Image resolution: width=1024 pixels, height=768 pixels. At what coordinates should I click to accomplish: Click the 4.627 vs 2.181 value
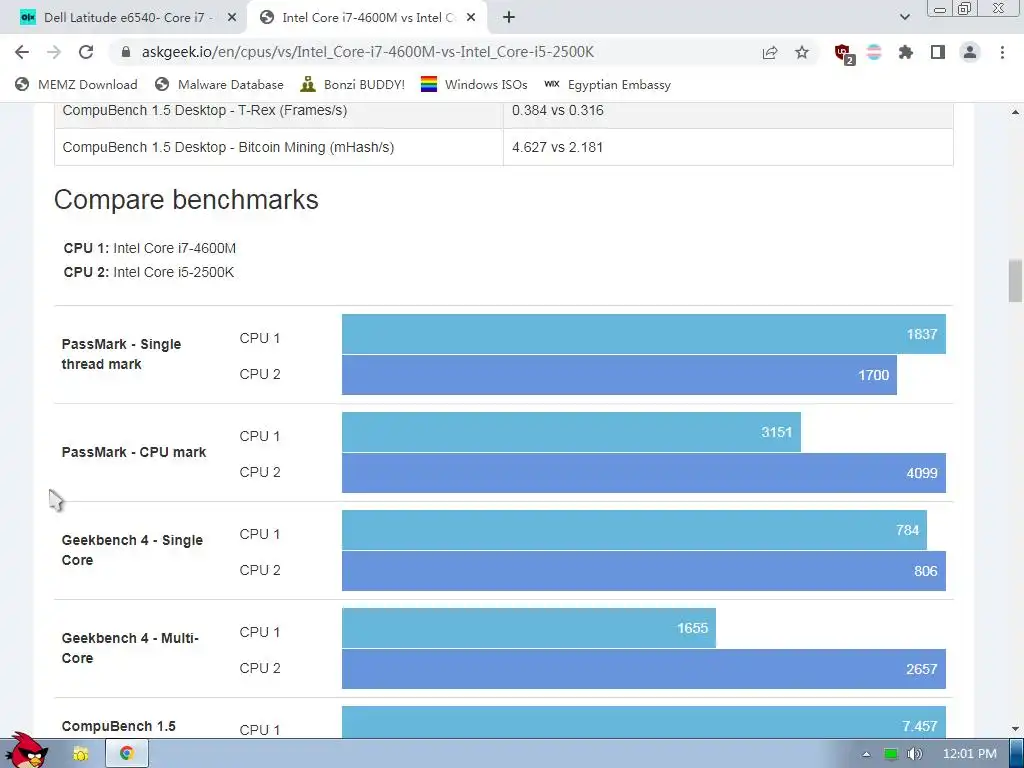558,147
